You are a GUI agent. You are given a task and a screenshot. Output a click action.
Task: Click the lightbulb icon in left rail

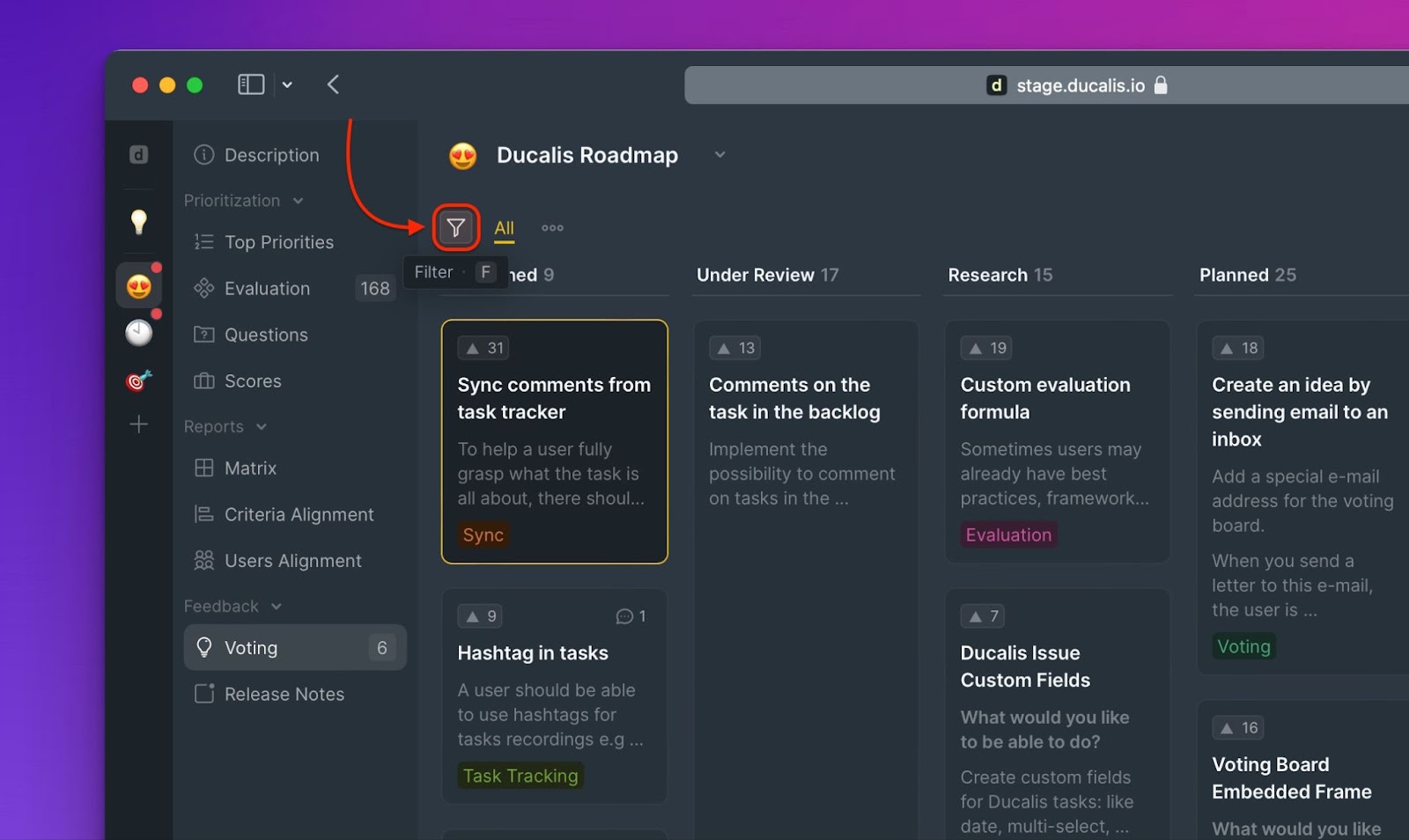point(138,221)
